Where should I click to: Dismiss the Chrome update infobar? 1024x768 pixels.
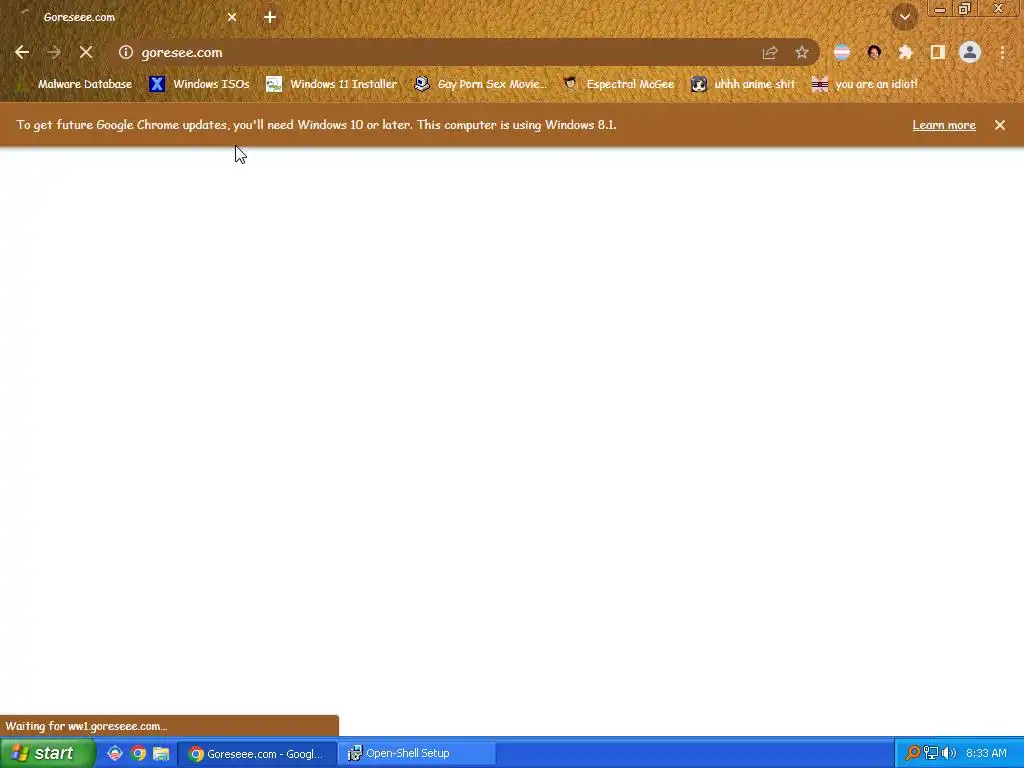coord(1000,125)
